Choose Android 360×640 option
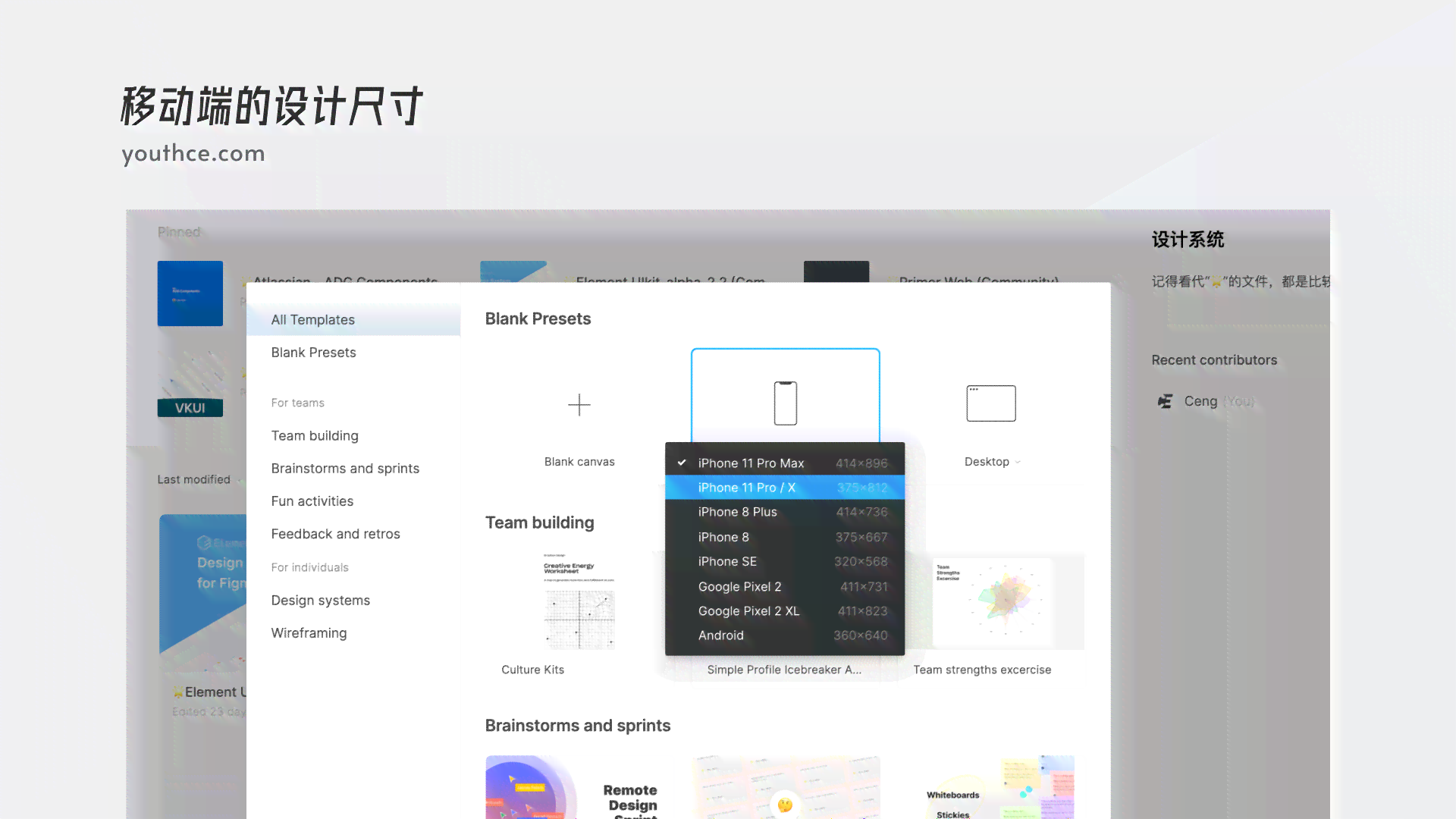This screenshot has width=1456, height=819. 785,635
